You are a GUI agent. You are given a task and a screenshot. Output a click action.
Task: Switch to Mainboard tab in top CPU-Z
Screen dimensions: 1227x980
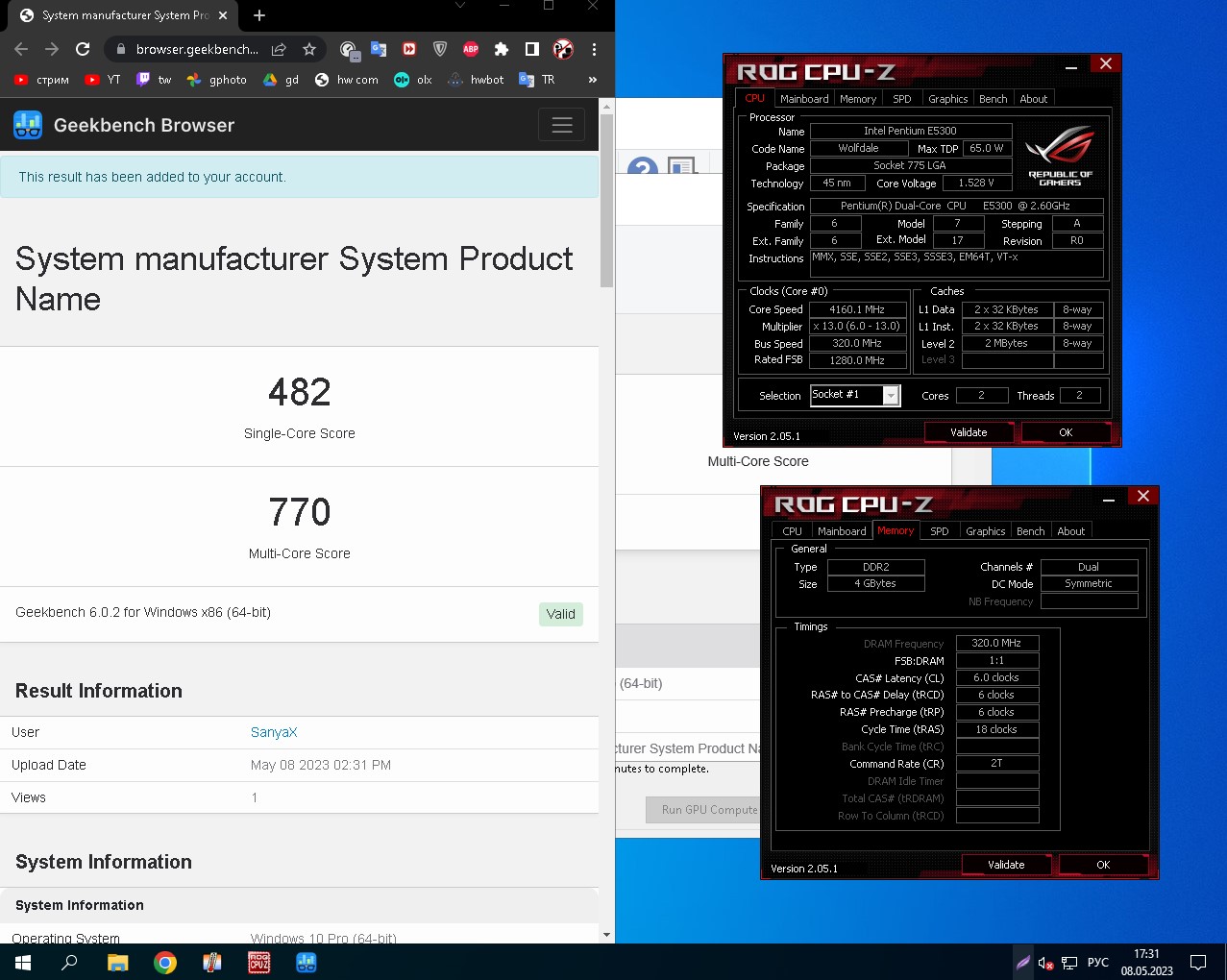point(804,99)
